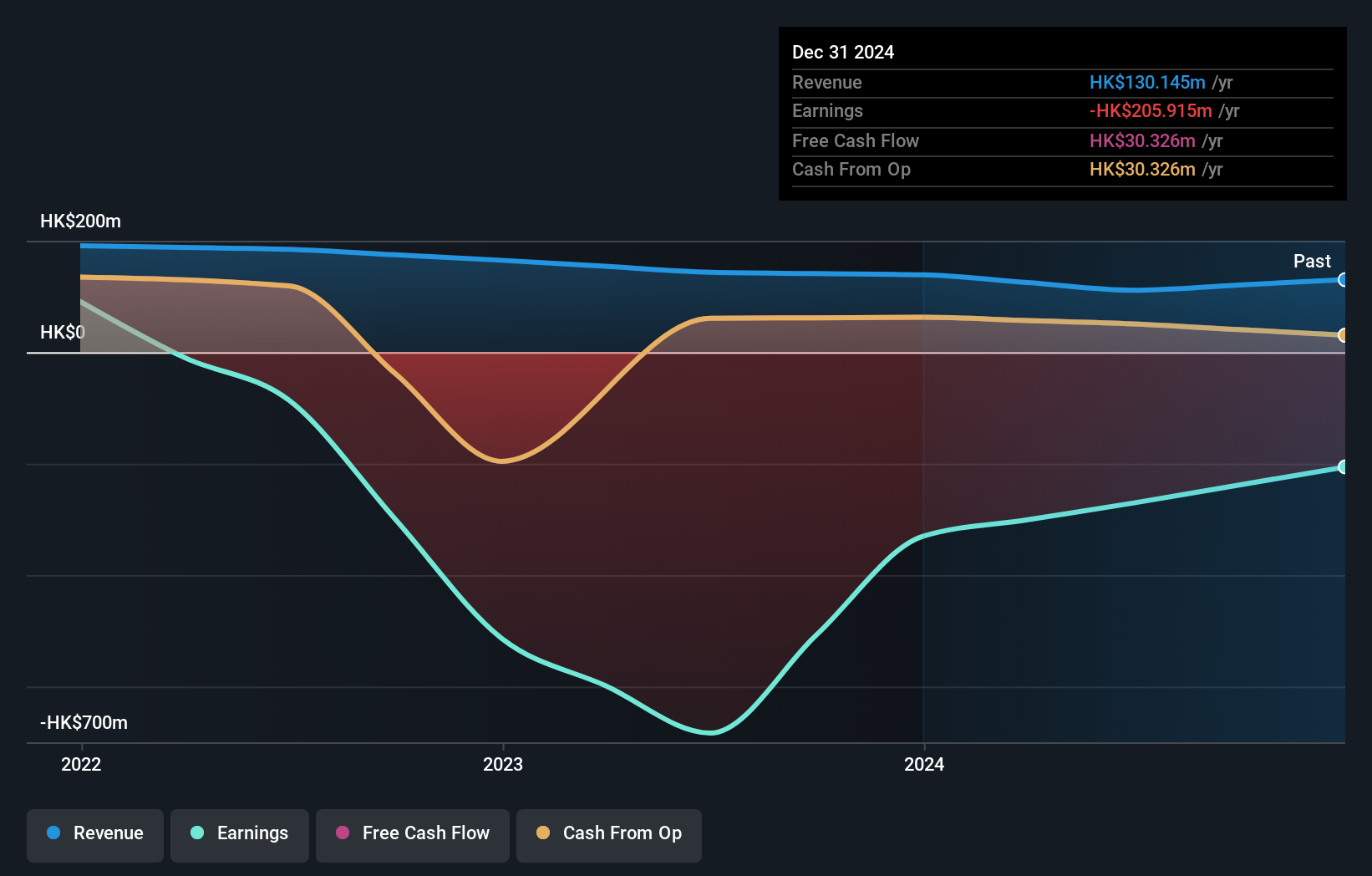Click the blue Revenue endpoint marker
The image size is (1372, 876).
click(x=1343, y=280)
